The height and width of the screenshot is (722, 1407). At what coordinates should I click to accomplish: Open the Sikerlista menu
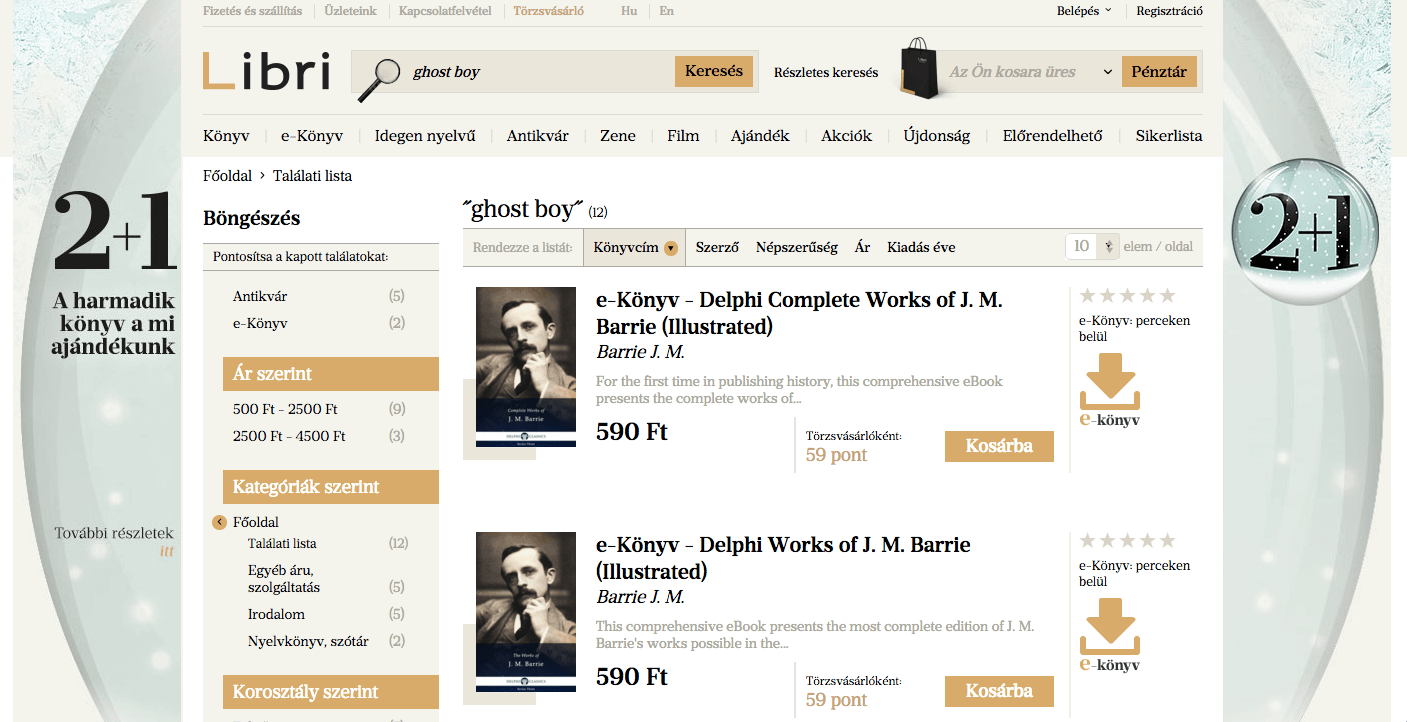1169,136
